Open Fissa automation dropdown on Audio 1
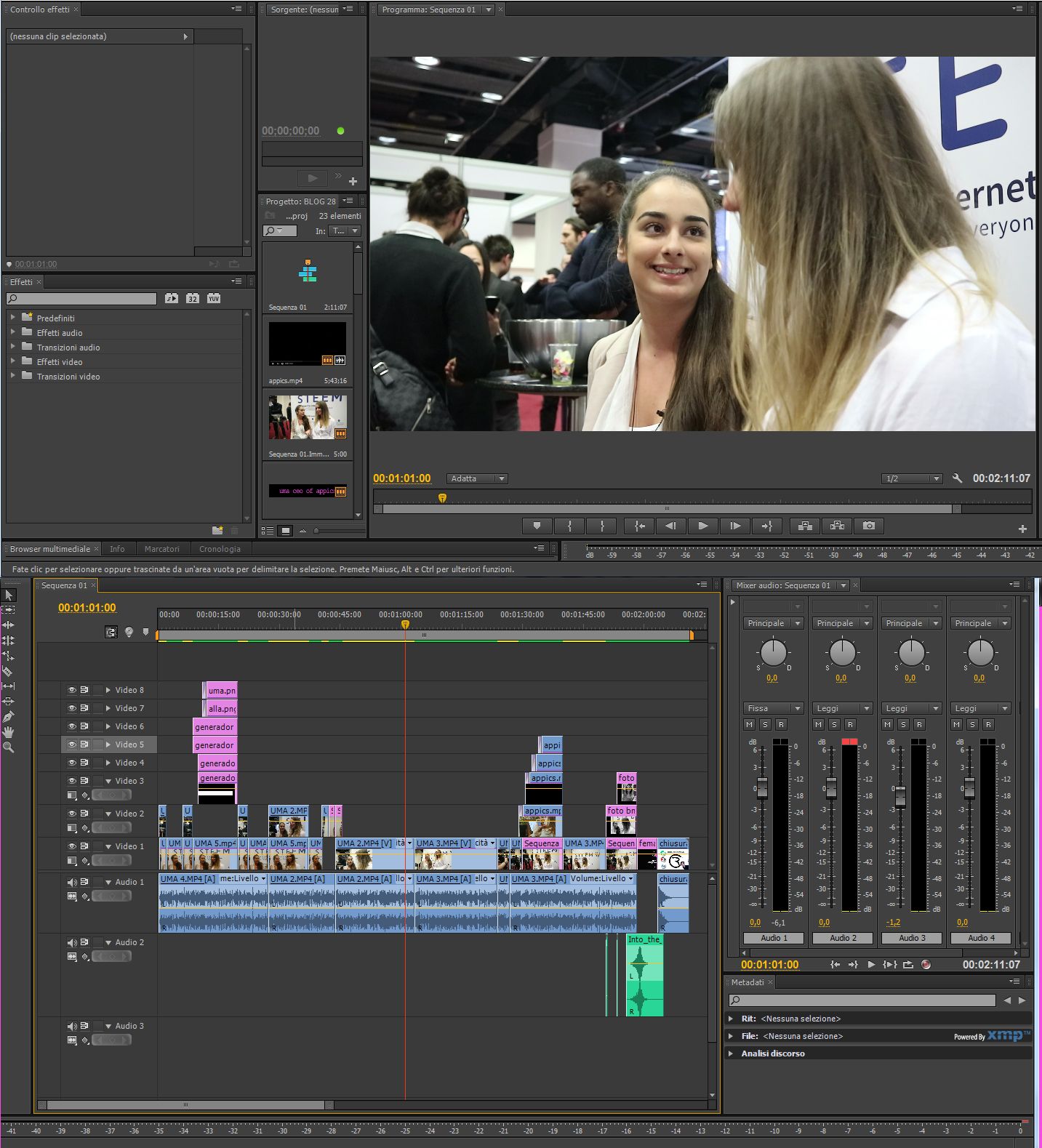 pos(773,708)
